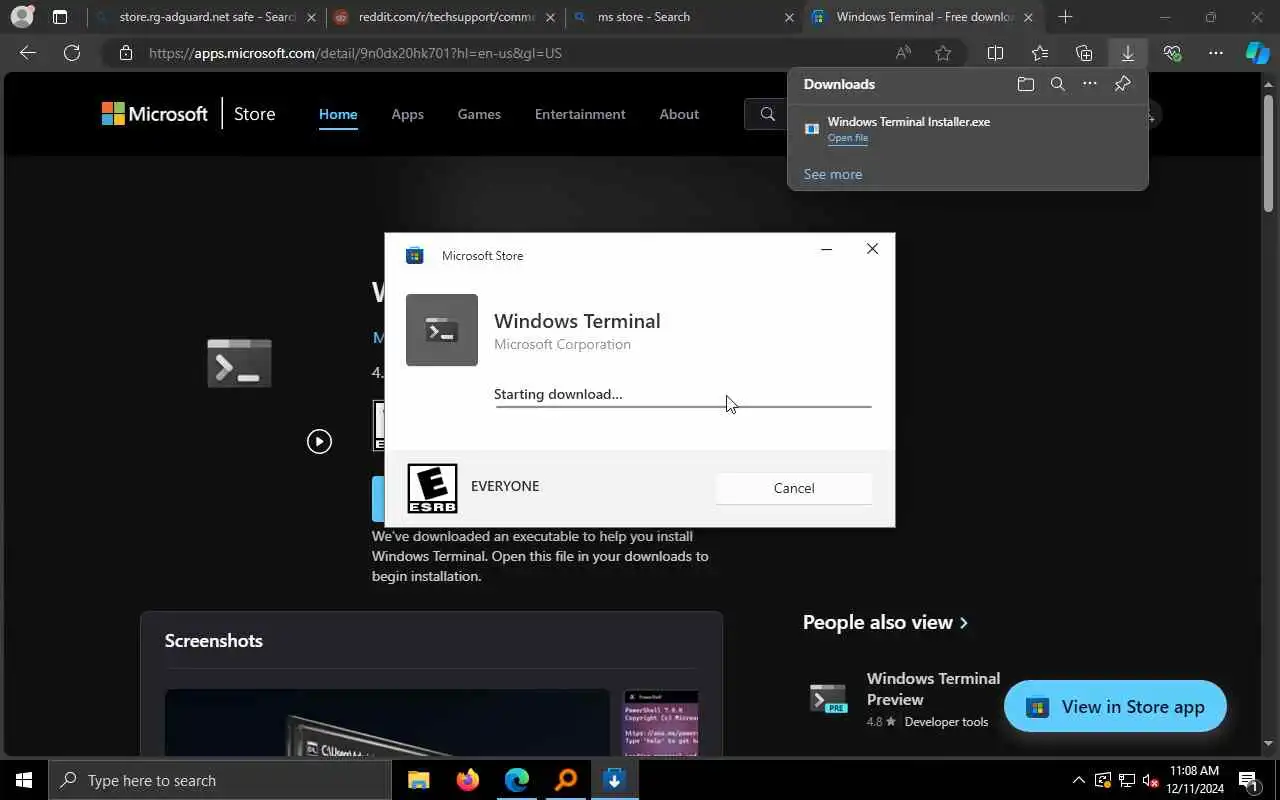1280x800 pixels.
Task: Open the People also view link
Action: 885,622
